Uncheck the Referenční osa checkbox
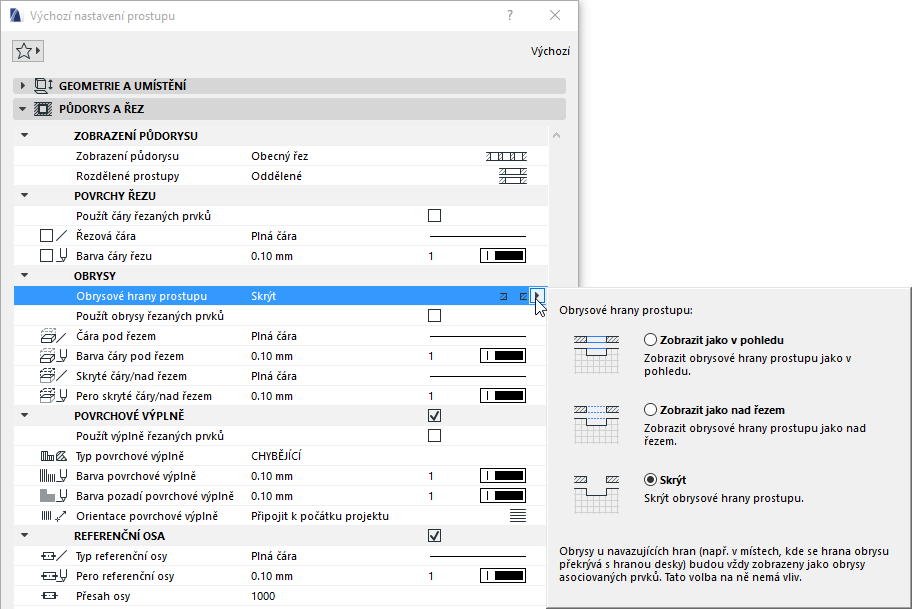912x609 pixels. [434, 536]
